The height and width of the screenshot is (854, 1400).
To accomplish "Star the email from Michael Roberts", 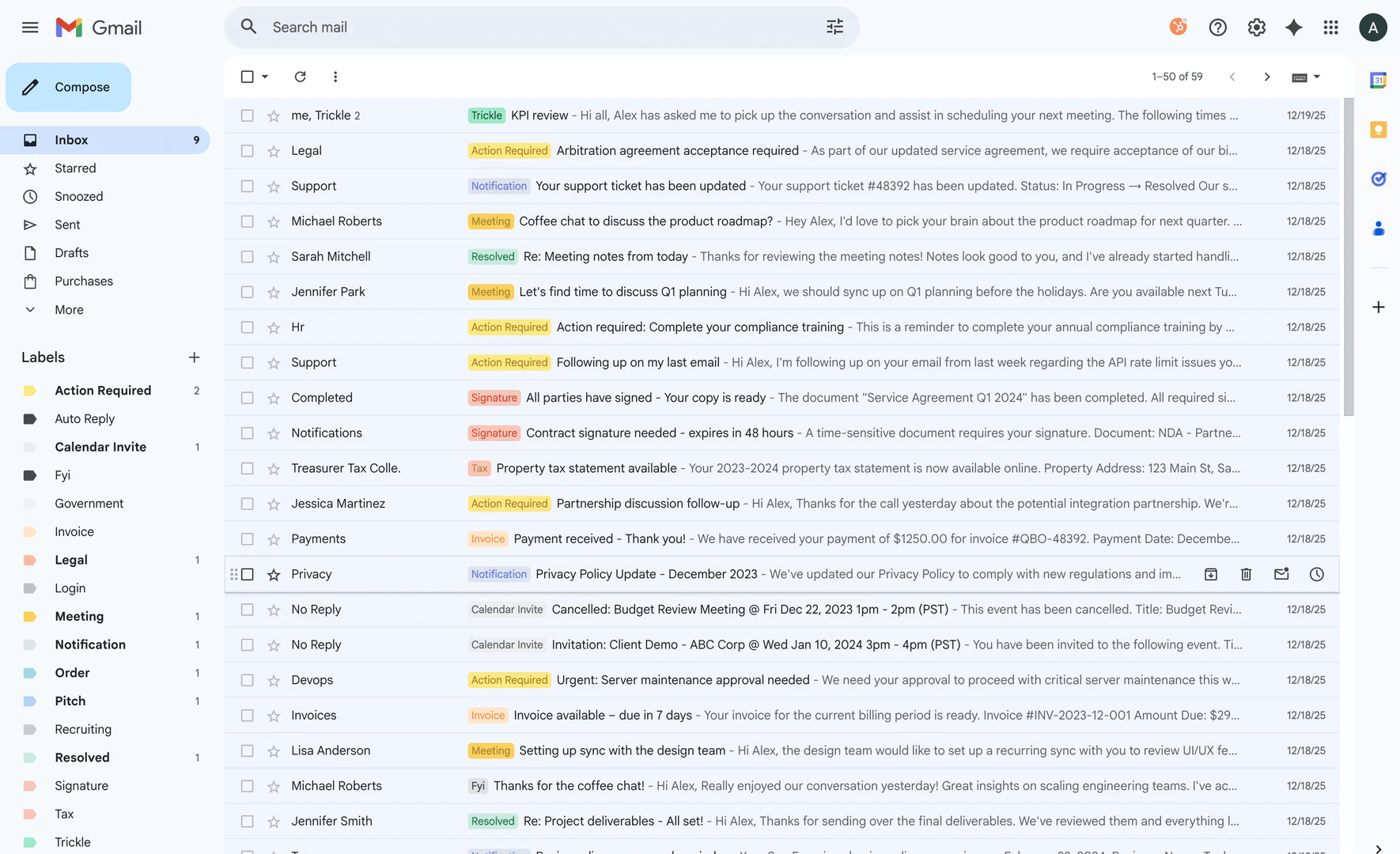I will 273,221.
